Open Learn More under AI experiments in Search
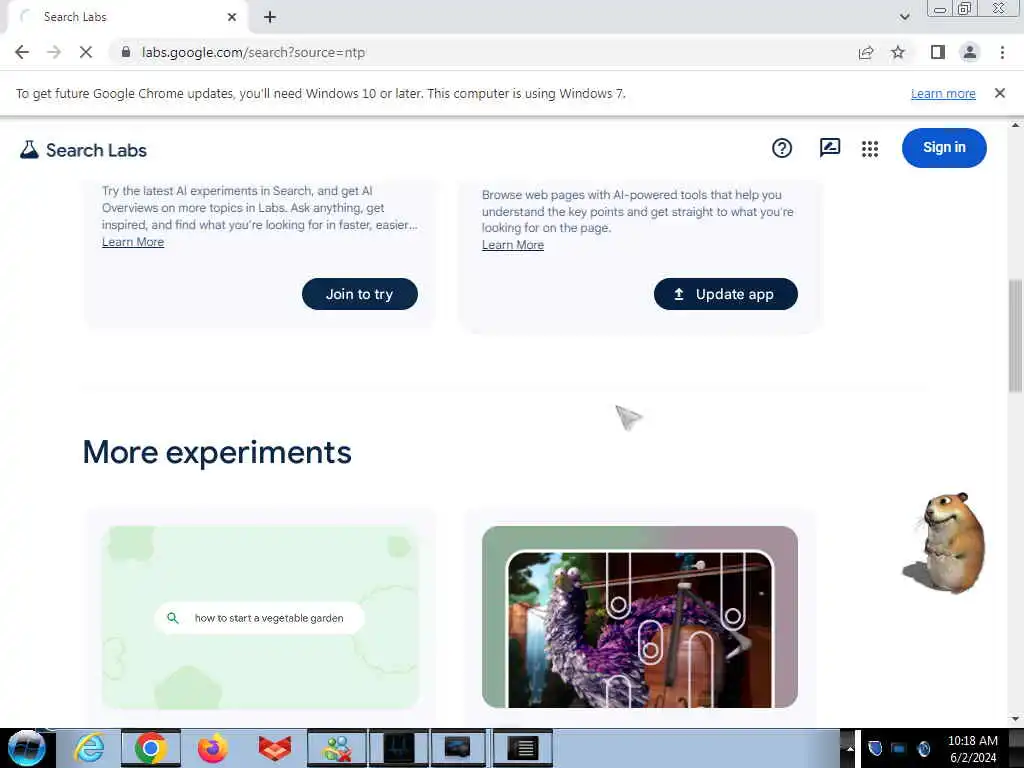1024x768 pixels. (x=133, y=242)
